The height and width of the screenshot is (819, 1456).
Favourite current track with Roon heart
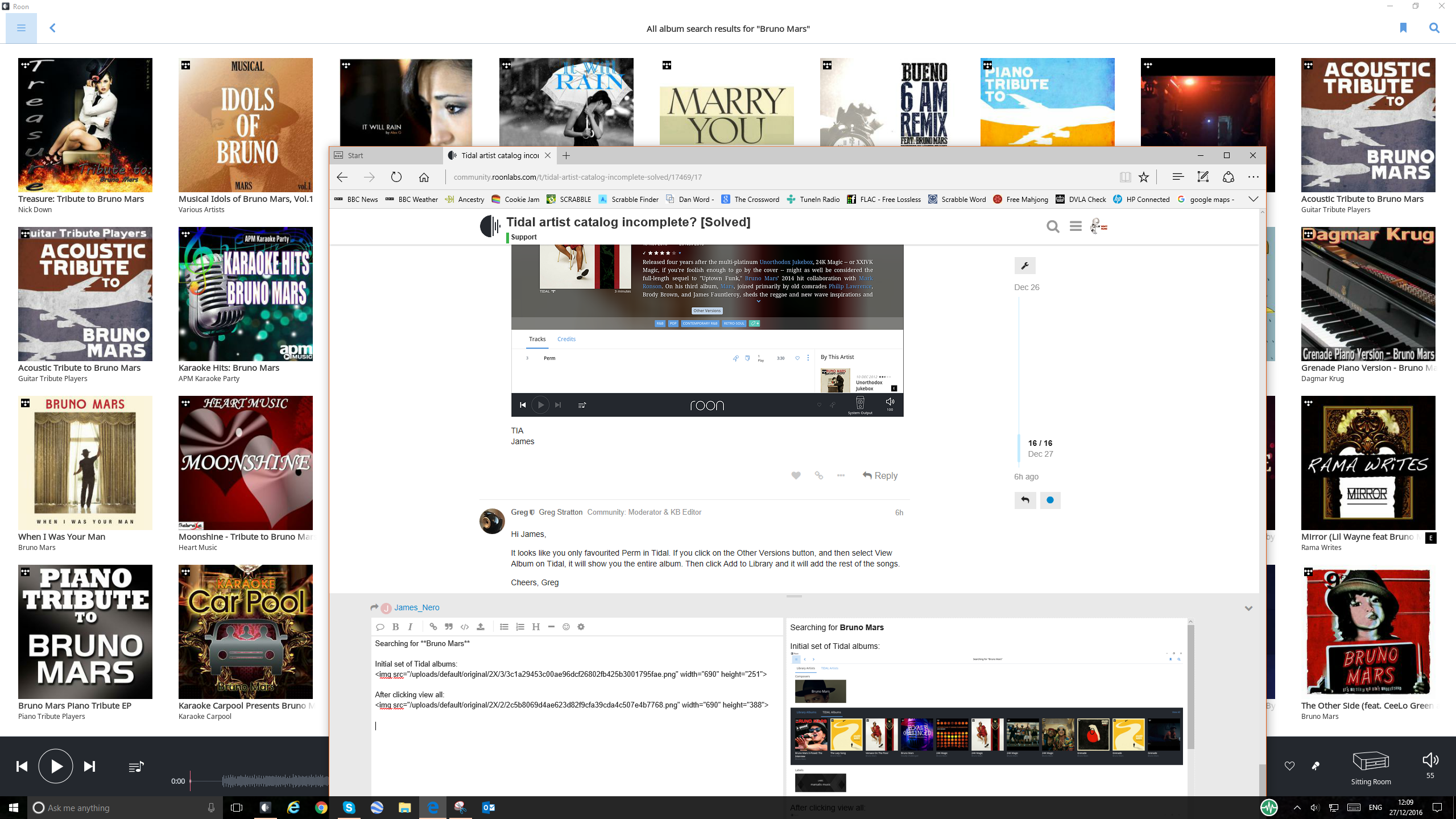tap(1289, 766)
